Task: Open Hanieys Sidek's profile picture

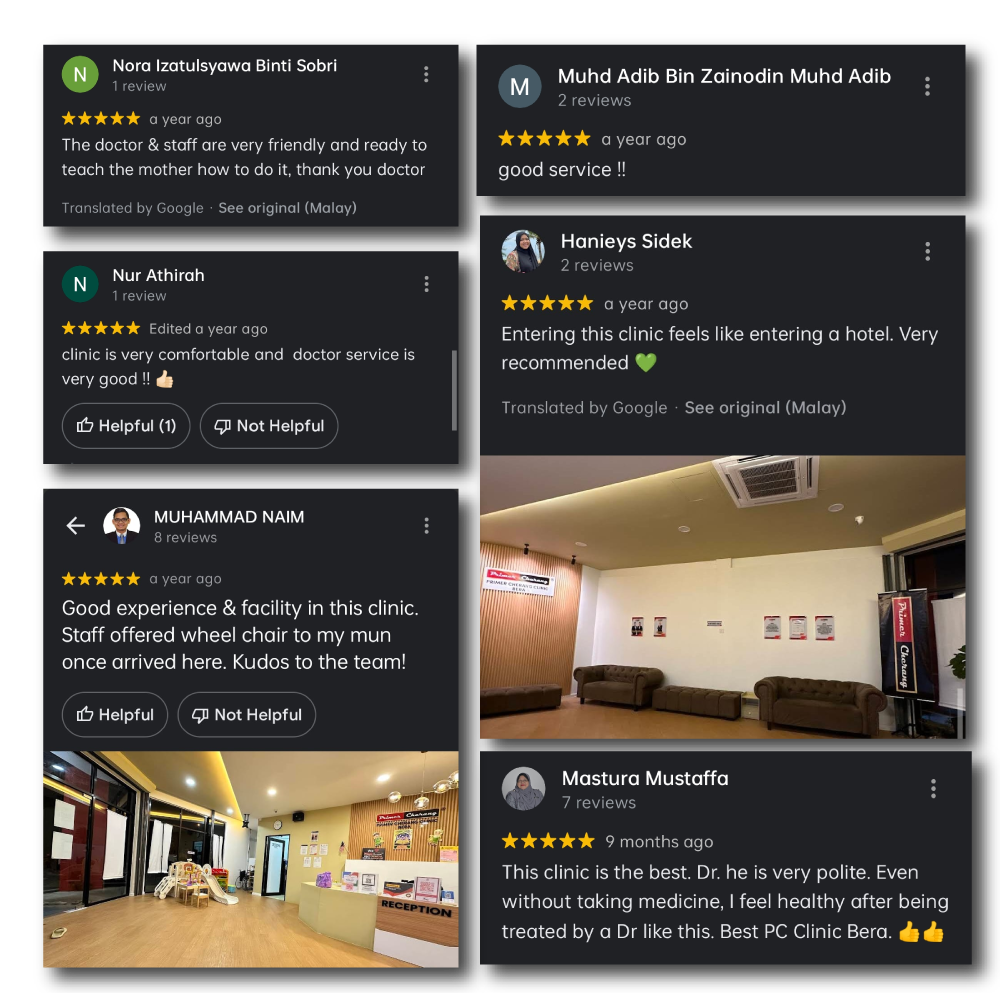Action: tap(523, 251)
